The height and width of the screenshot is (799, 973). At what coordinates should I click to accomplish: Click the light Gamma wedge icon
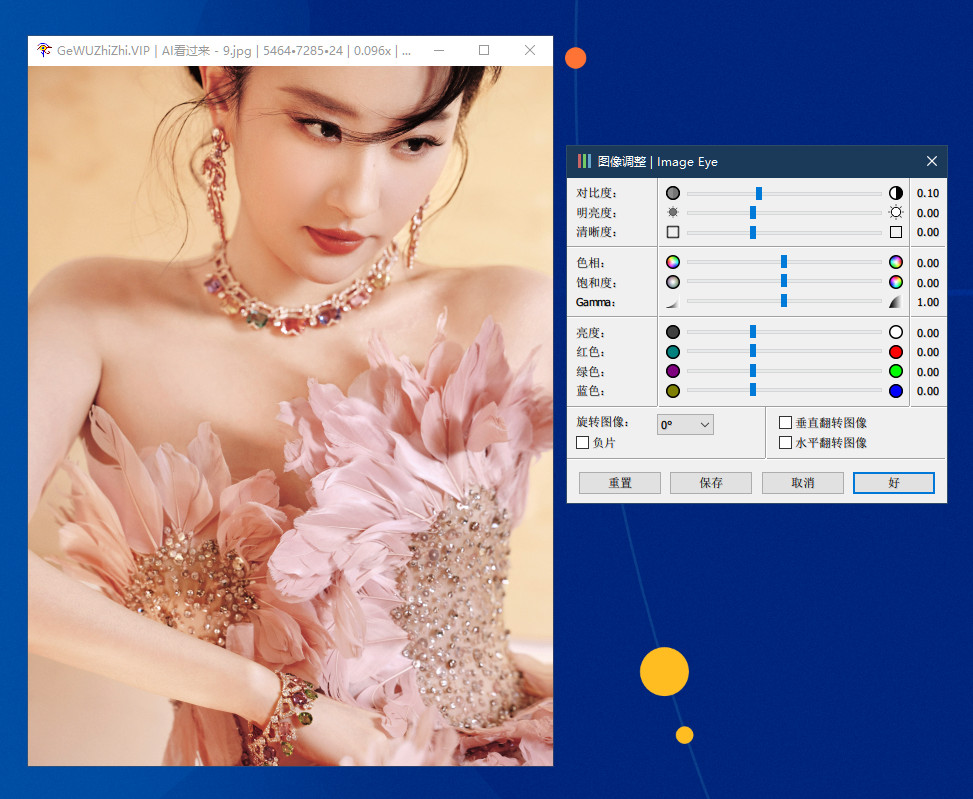click(x=673, y=302)
